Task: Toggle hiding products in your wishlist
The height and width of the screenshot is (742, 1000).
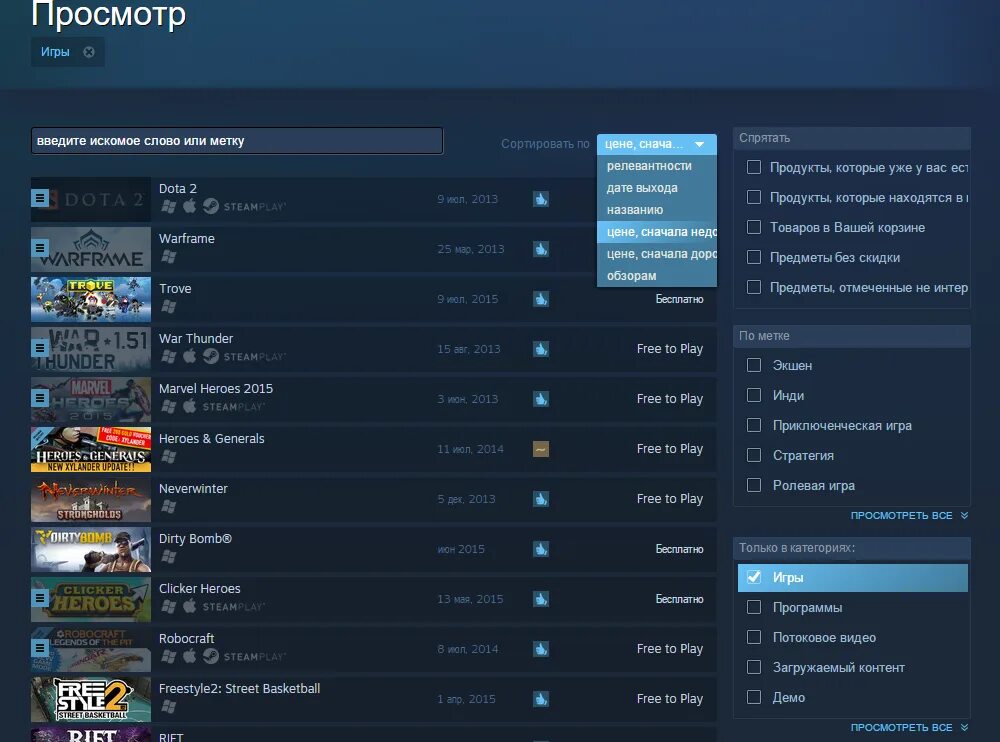Action: (x=754, y=197)
